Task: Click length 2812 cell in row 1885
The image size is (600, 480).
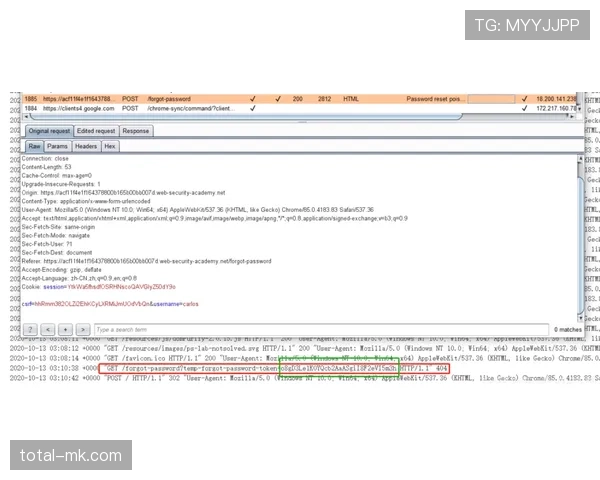Action: [324, 99]
